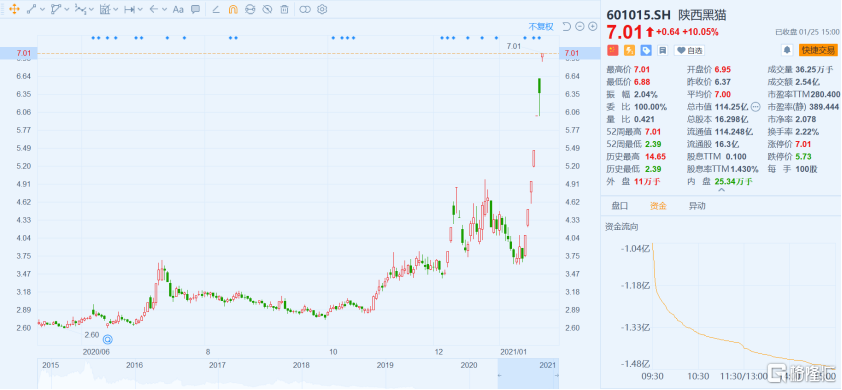Click 2018 on the bottom timeline navigator
Screen dimensions: 842x390
click(301, 366)
